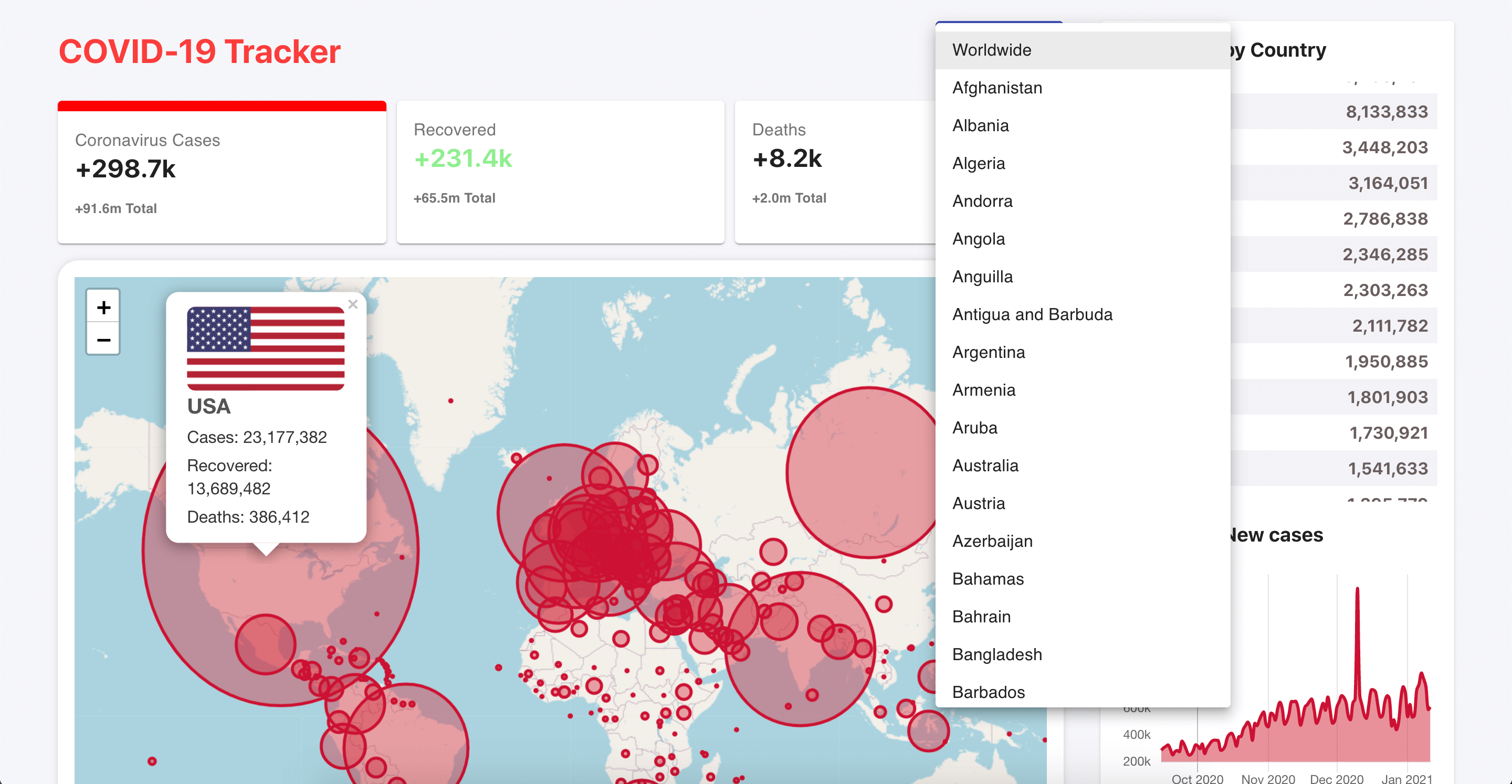1512x784 pixels.
Task: Click the 1,801,903 table value
Action: [x=1388, y=397]
